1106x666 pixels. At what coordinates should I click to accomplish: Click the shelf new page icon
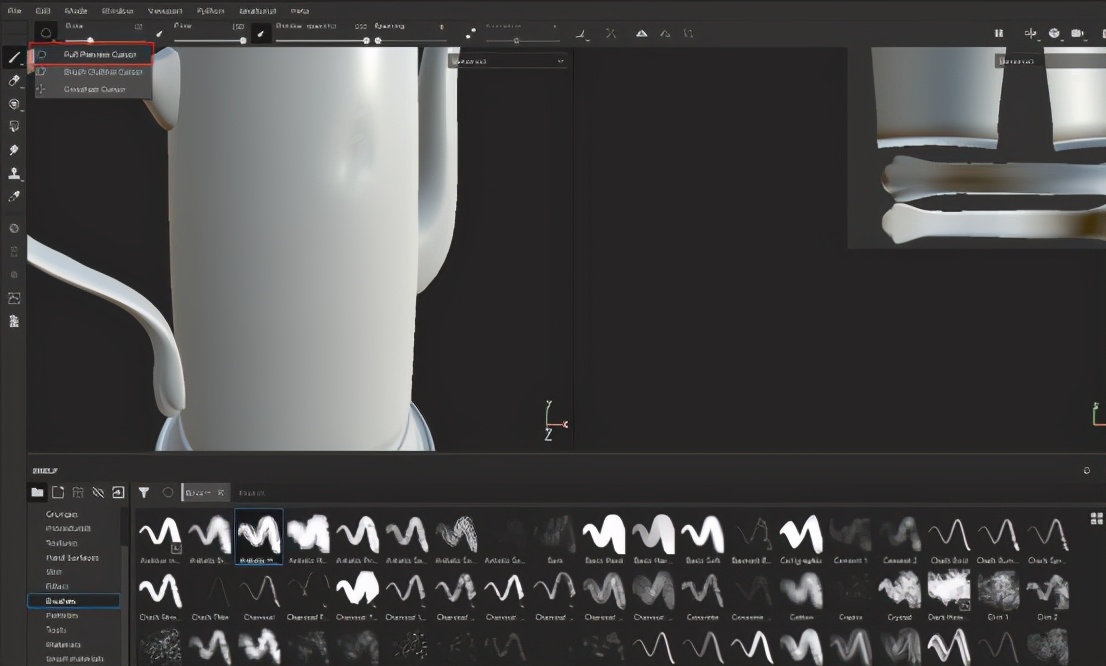click(58, 492)
